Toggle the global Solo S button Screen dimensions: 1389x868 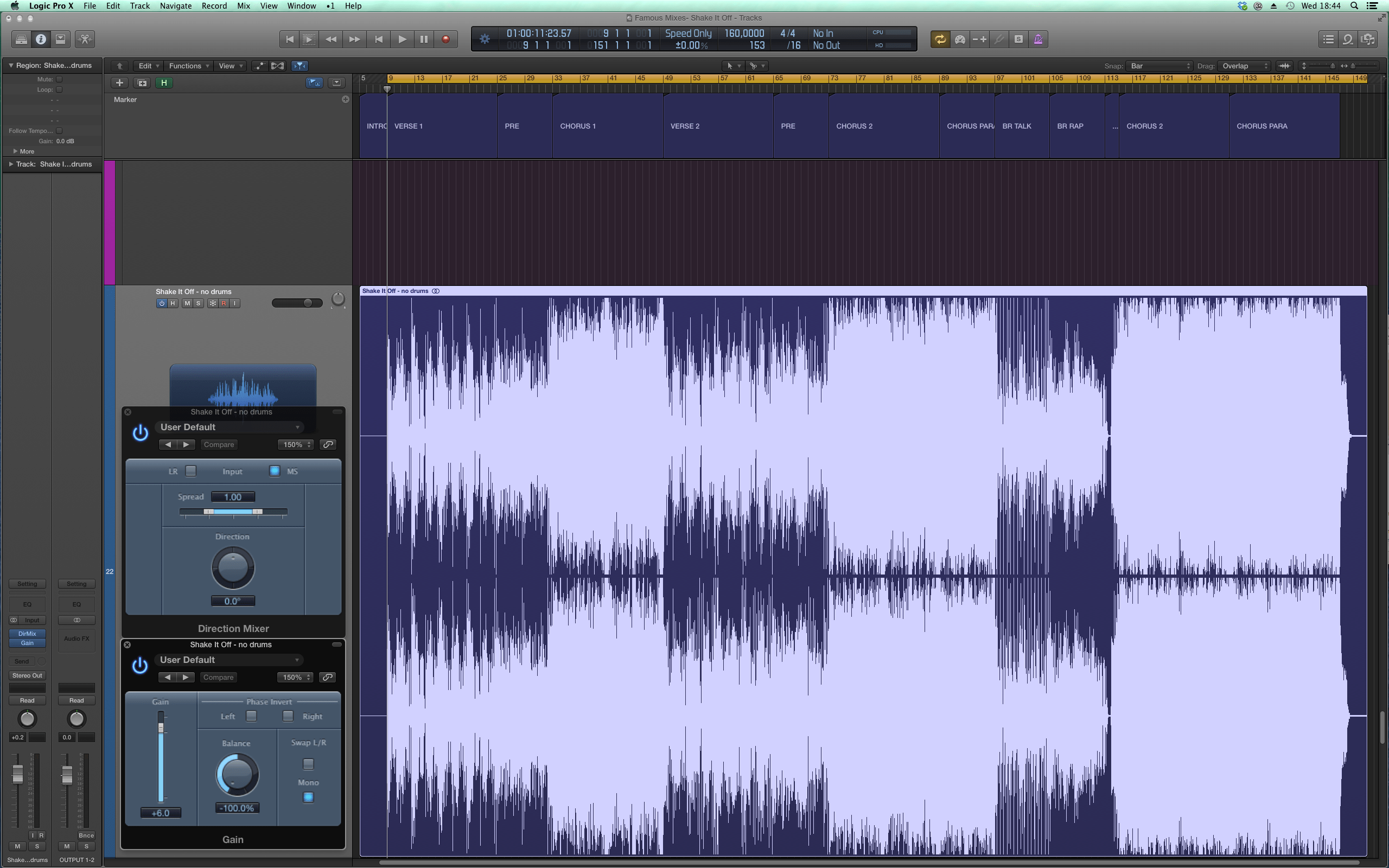point(1018,39)
